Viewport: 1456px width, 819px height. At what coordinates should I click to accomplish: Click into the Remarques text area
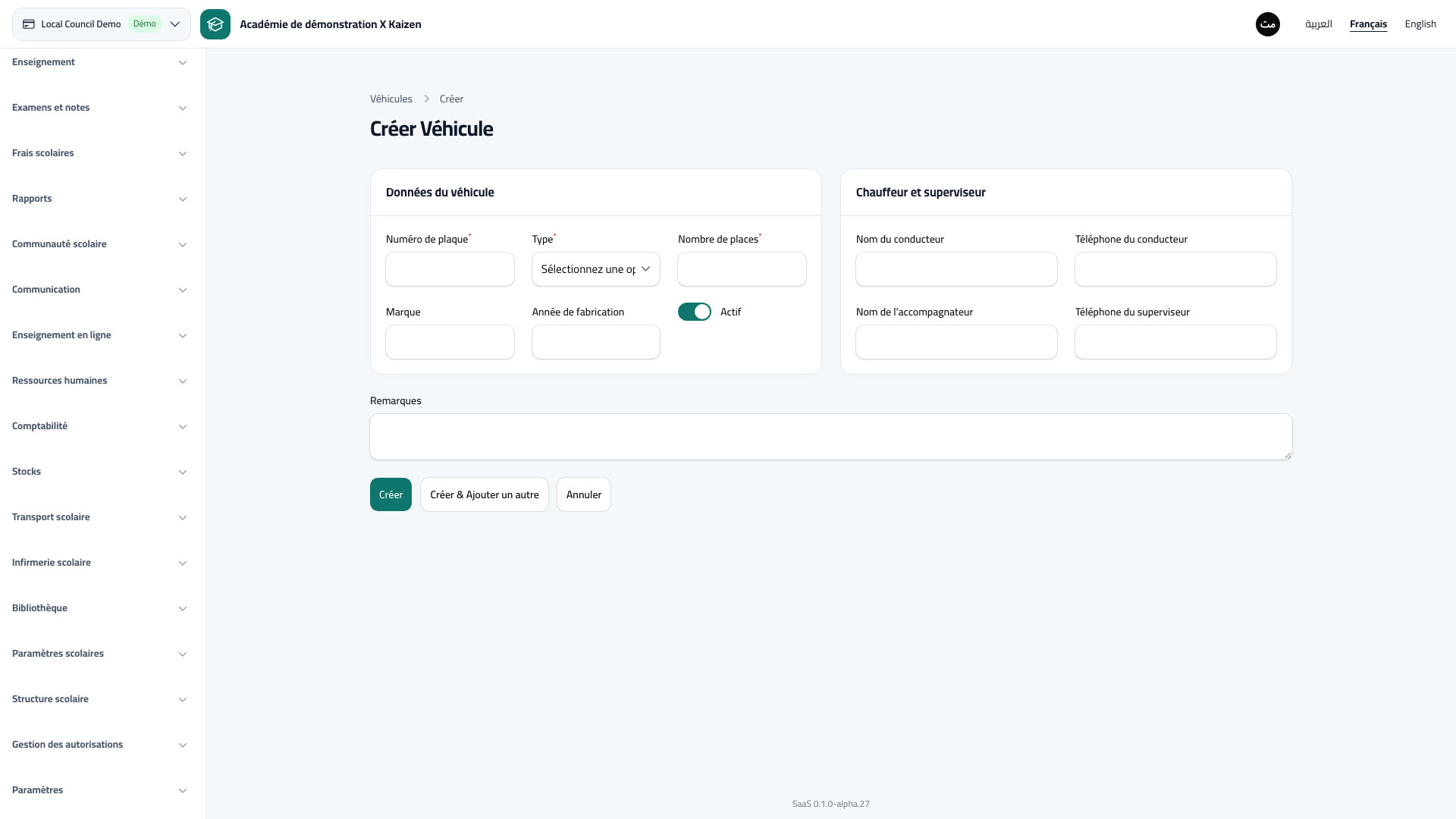831,437
